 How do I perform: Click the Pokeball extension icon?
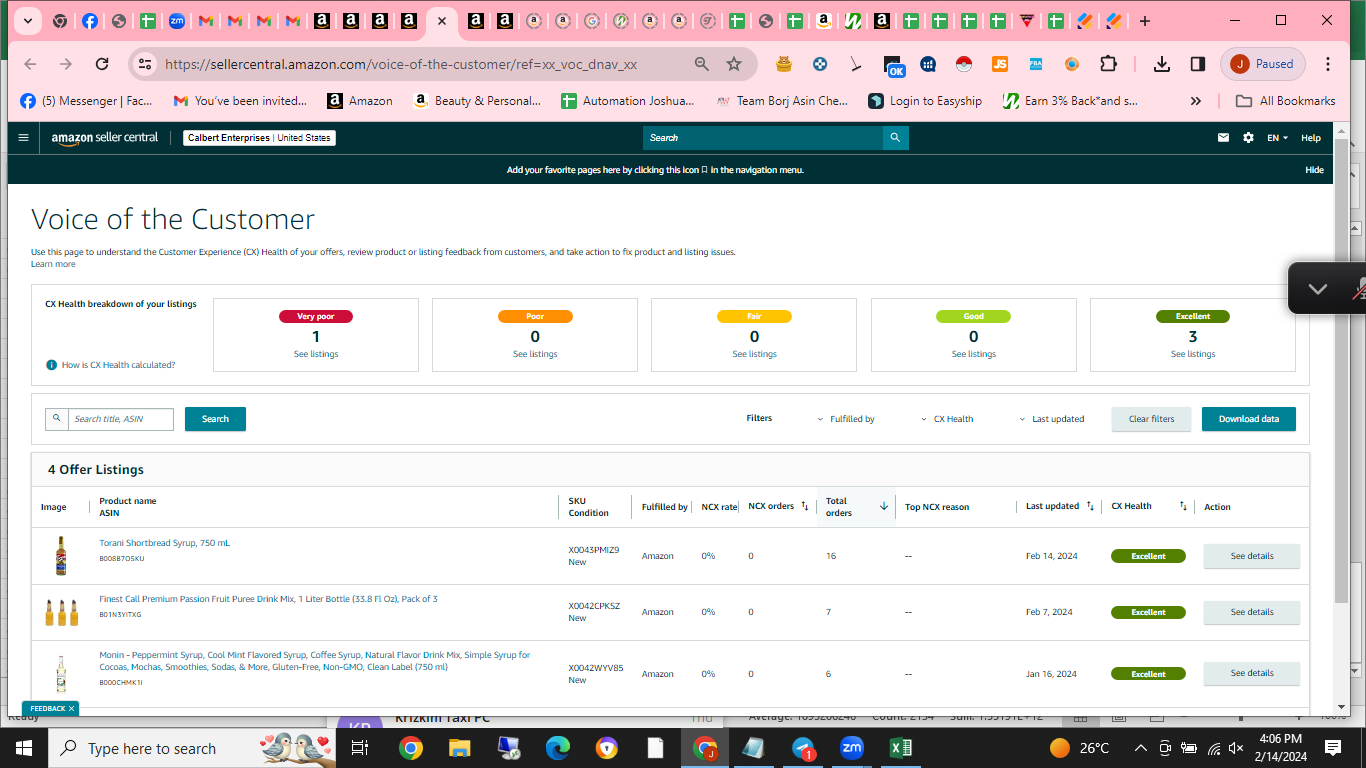(x=963, y=64)
